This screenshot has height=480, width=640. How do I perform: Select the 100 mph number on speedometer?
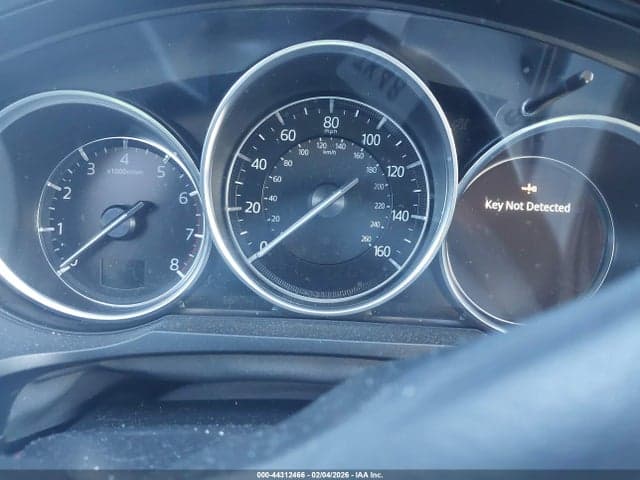[x=371, y=140]
